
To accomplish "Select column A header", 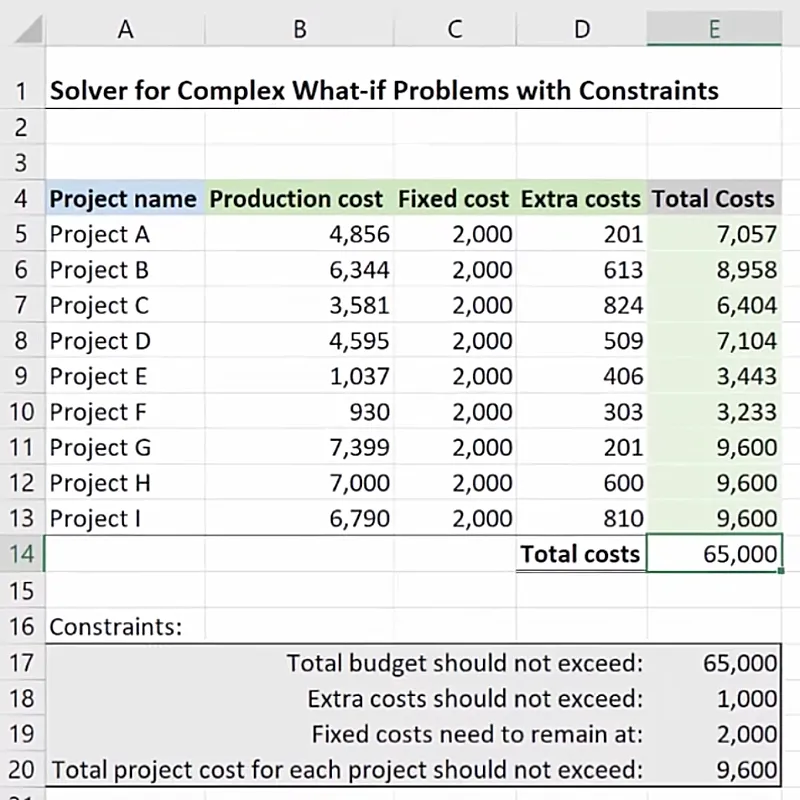I will pos(125,29).
